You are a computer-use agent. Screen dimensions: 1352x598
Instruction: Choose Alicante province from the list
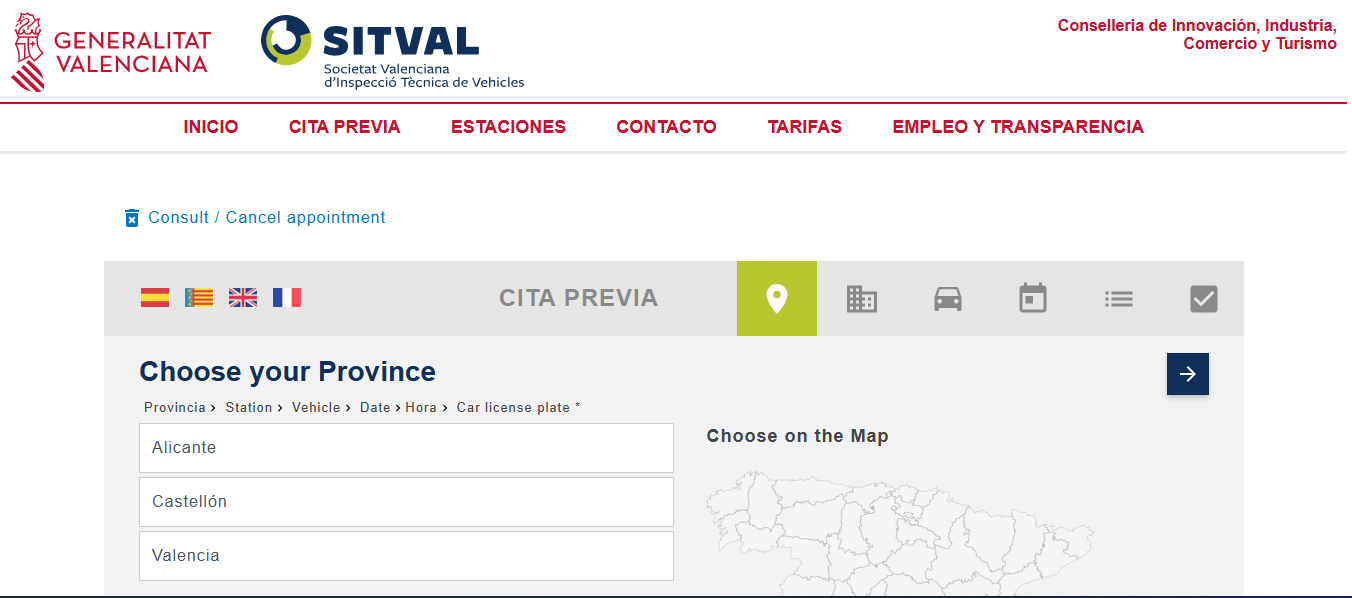[x=406, y=448]
